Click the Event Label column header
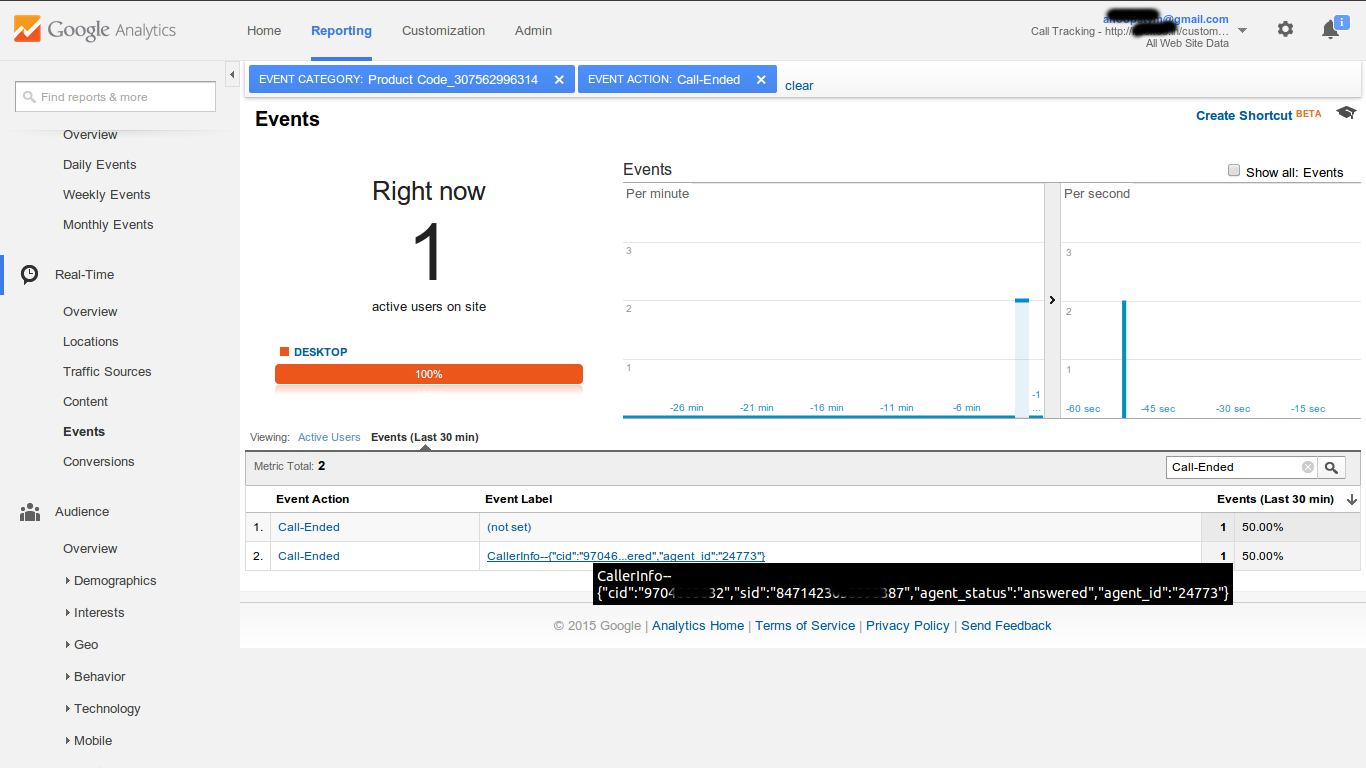The image size is (1366, 768). click(519, 499)
